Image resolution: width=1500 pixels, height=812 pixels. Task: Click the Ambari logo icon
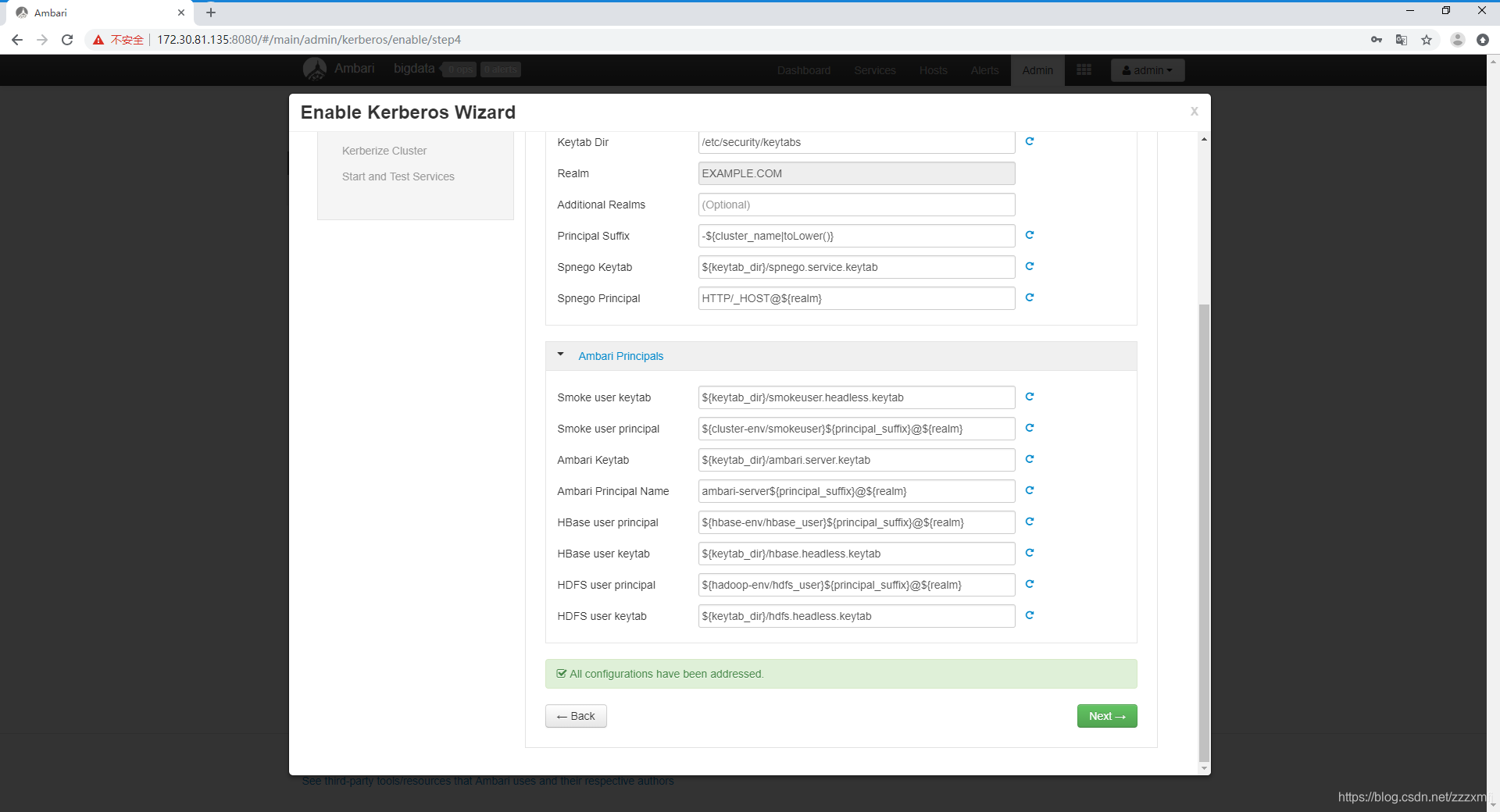(315, 69)
